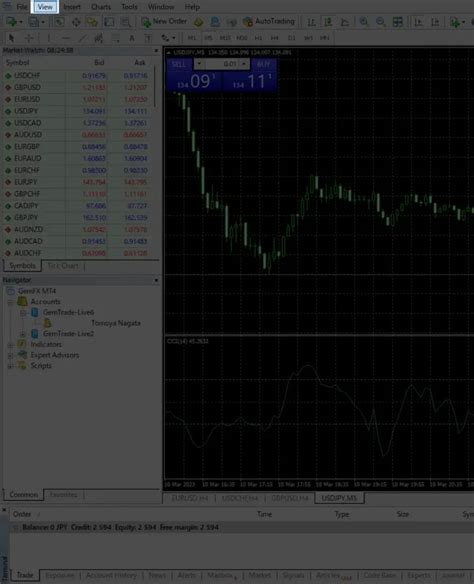The image size is (474, 584).
Task: Expand the Expert Advisors tree node
Action: (x=10, y=355)
